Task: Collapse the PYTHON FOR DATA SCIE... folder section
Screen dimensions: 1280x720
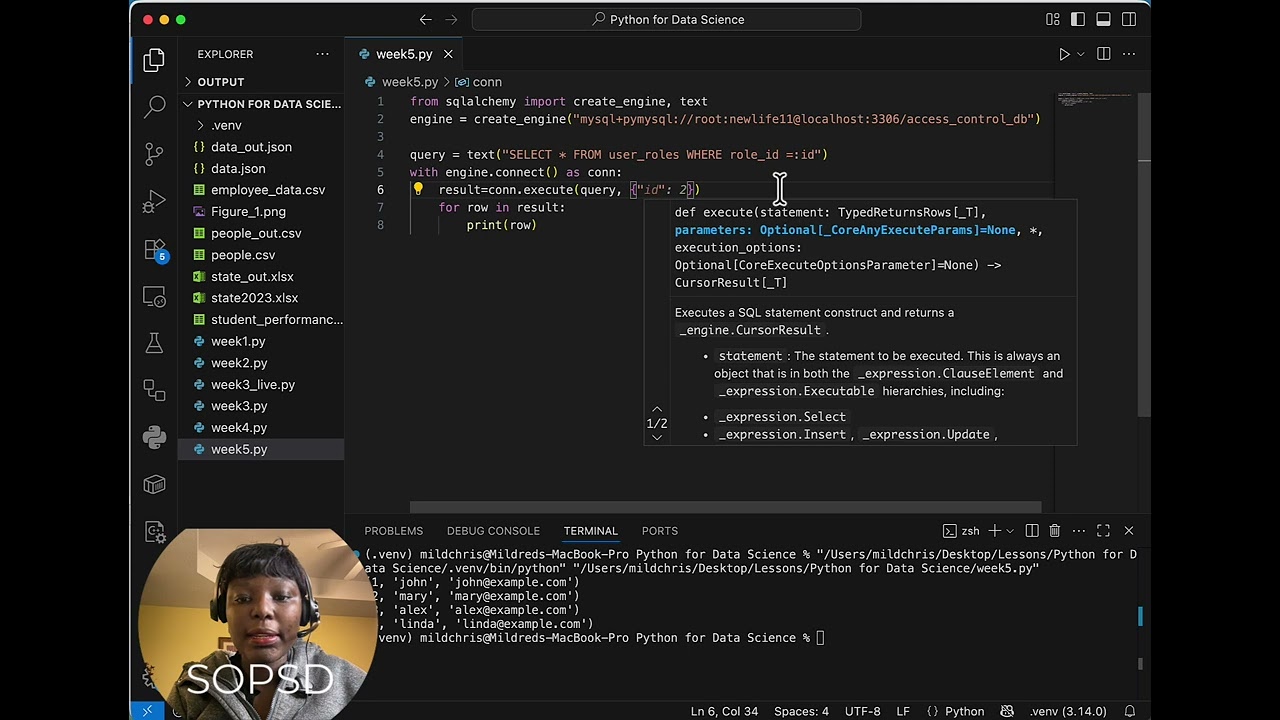Action: pos(260,104)
